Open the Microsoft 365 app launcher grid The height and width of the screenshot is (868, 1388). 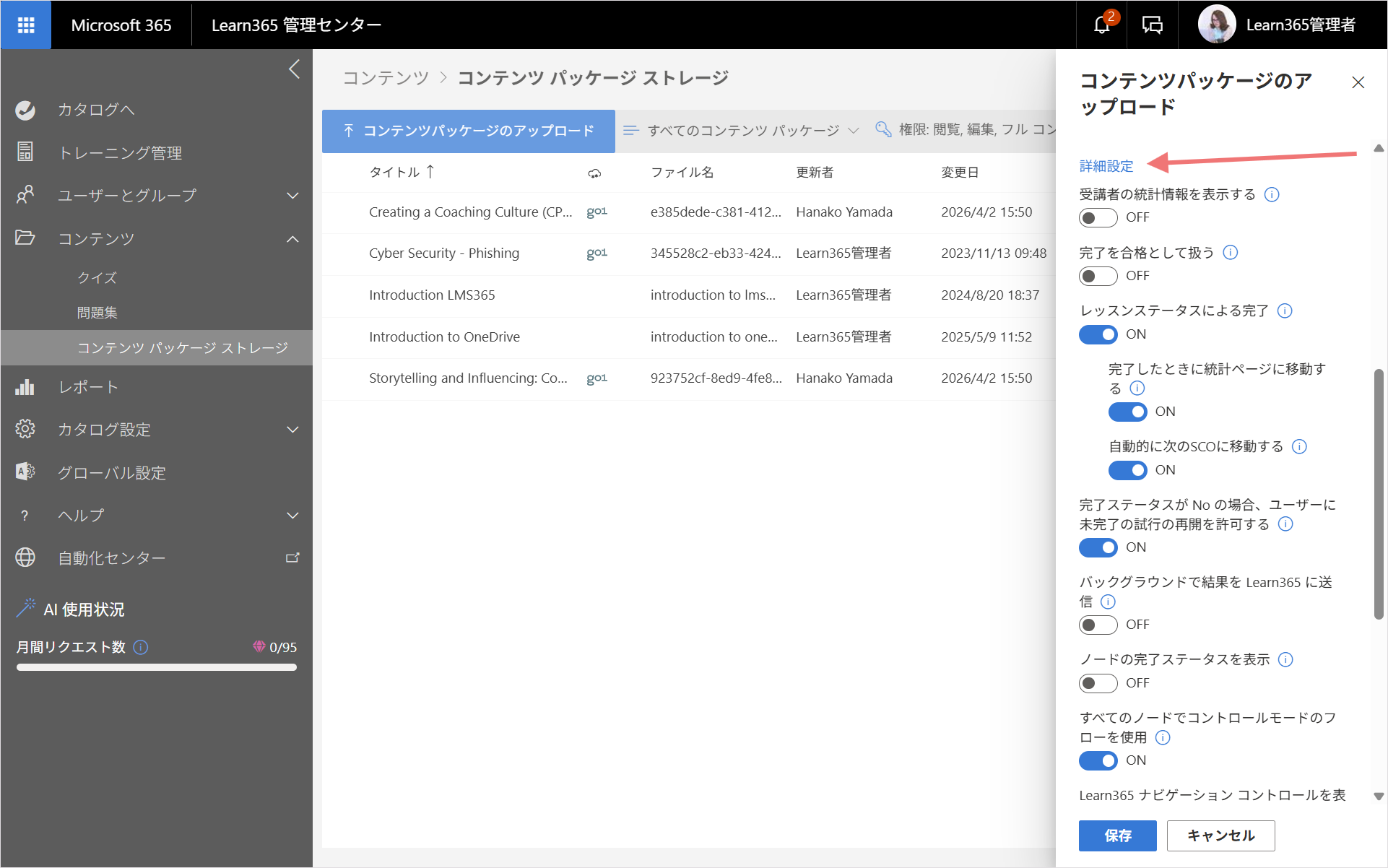(x=26, y=25)
